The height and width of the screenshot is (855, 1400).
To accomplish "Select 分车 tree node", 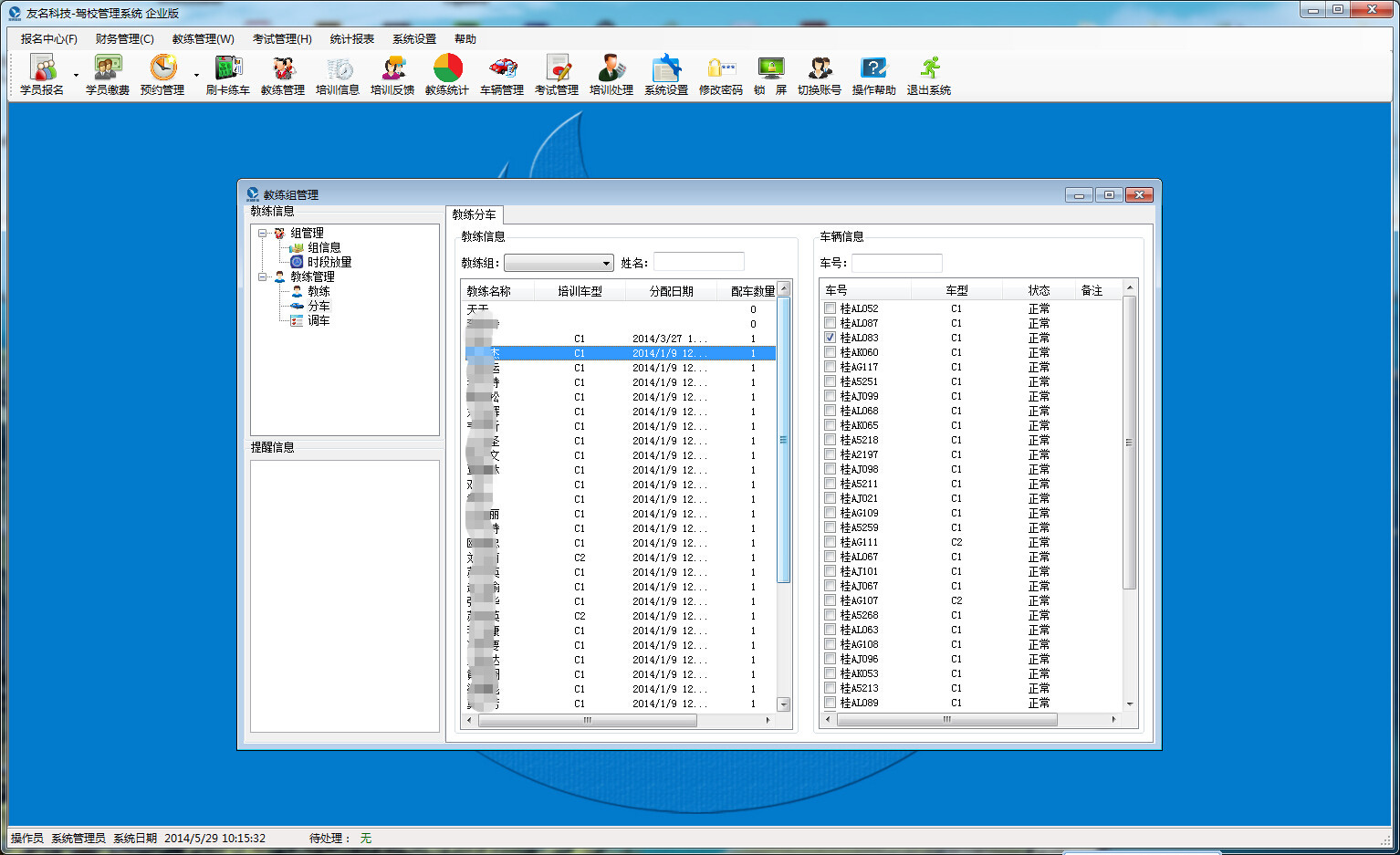I will pos(319,306).
